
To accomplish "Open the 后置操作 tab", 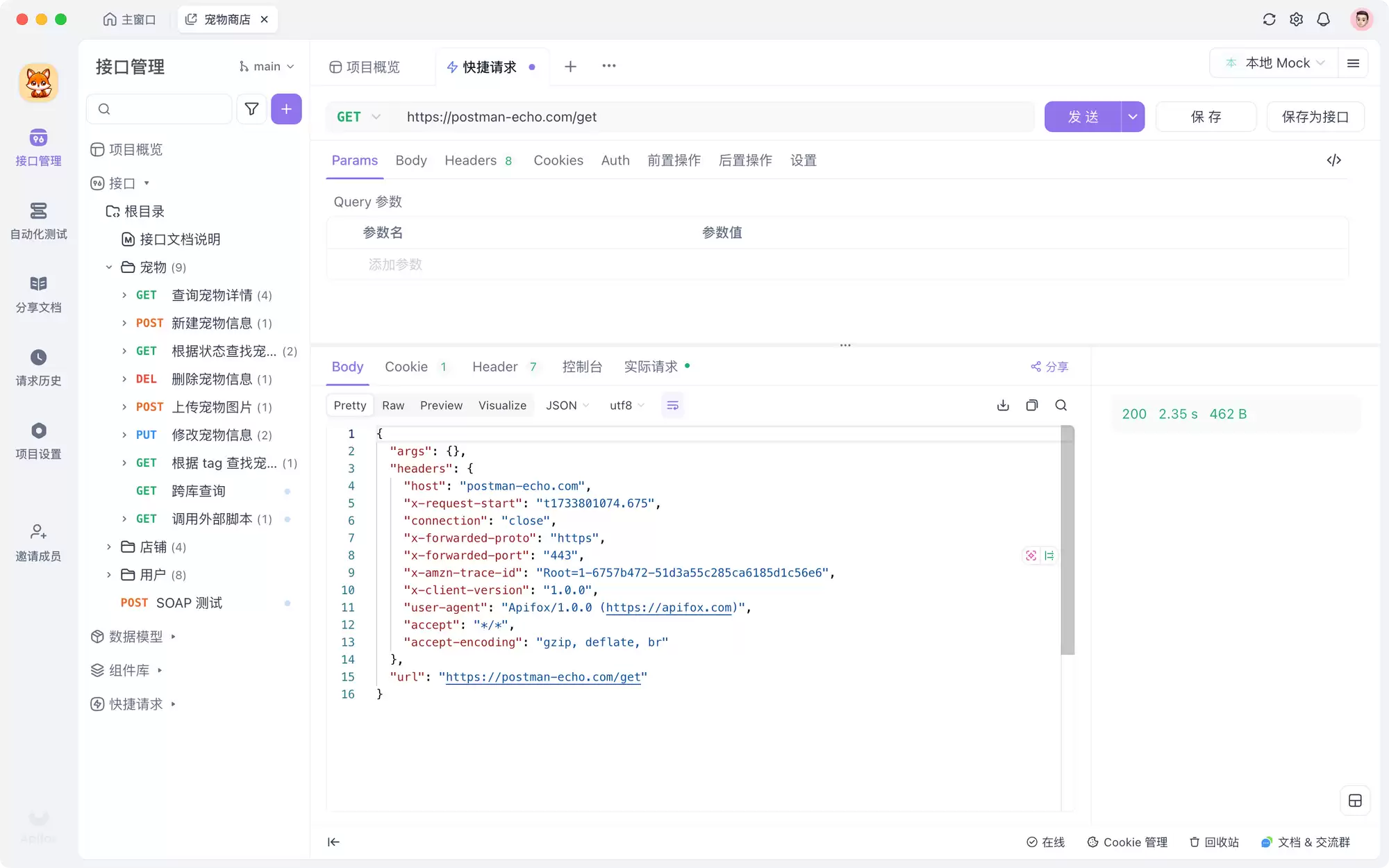I will (x=745, y=160).
